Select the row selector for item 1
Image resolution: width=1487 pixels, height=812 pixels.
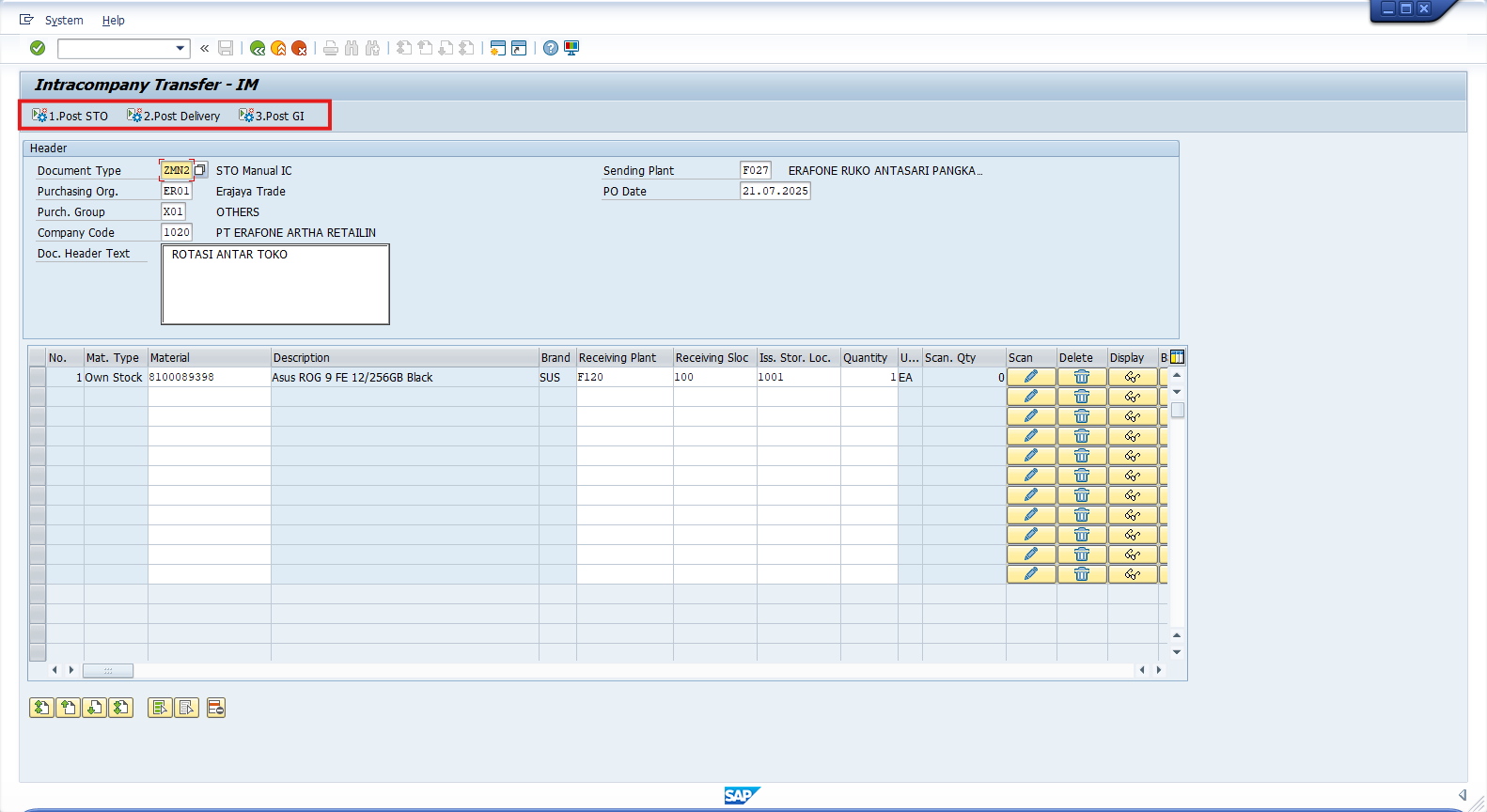coord(38,377)
